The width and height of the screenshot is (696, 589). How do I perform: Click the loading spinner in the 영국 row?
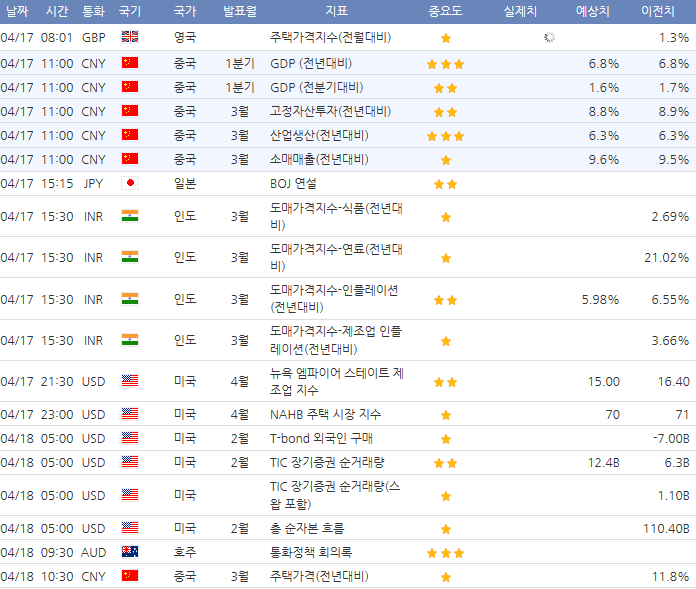(550, 37)
